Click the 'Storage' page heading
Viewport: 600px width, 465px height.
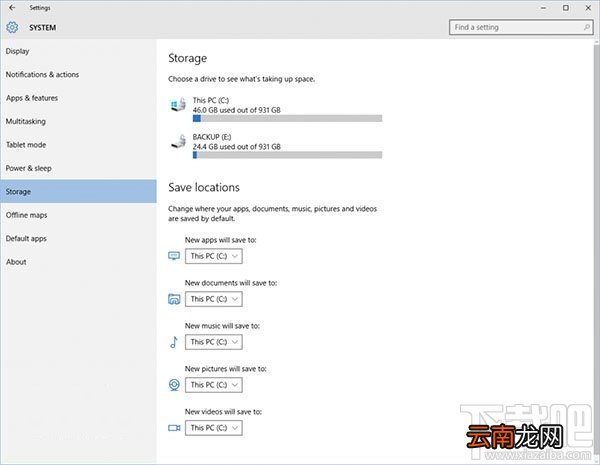tap(188, 58)
